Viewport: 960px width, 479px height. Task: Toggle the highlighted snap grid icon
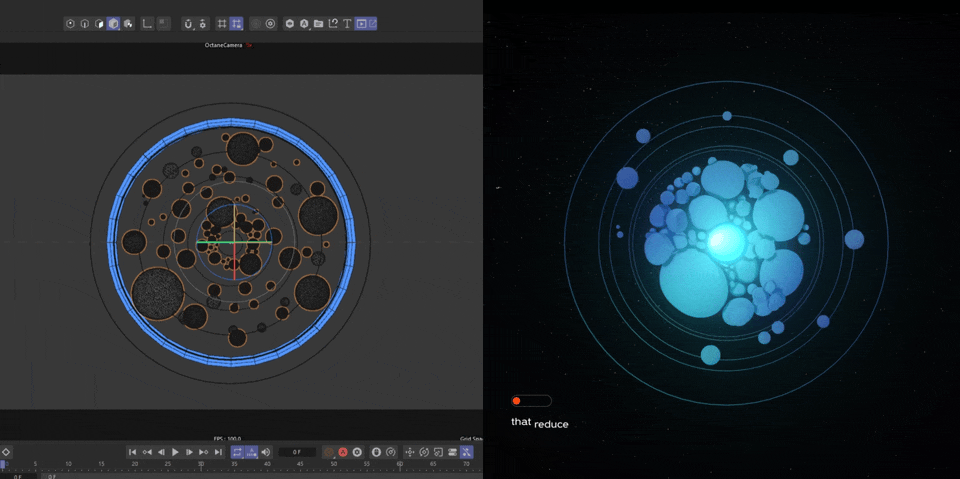pyautogui.click(x=236, y=23)
